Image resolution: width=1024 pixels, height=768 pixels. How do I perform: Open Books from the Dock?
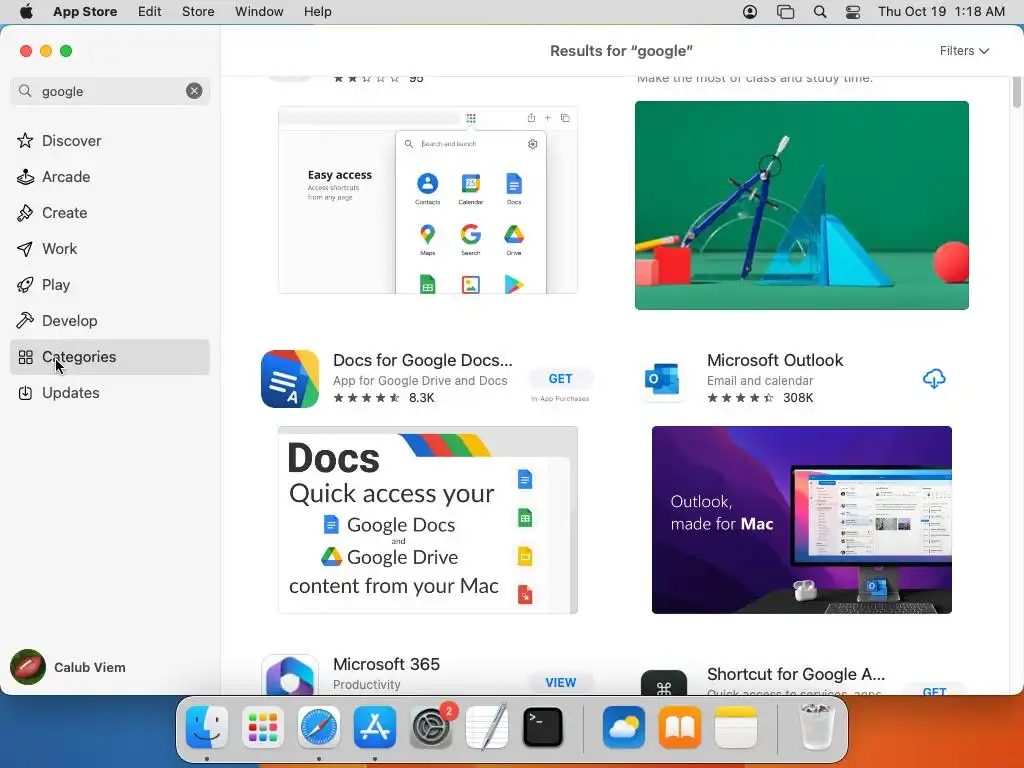680,727
